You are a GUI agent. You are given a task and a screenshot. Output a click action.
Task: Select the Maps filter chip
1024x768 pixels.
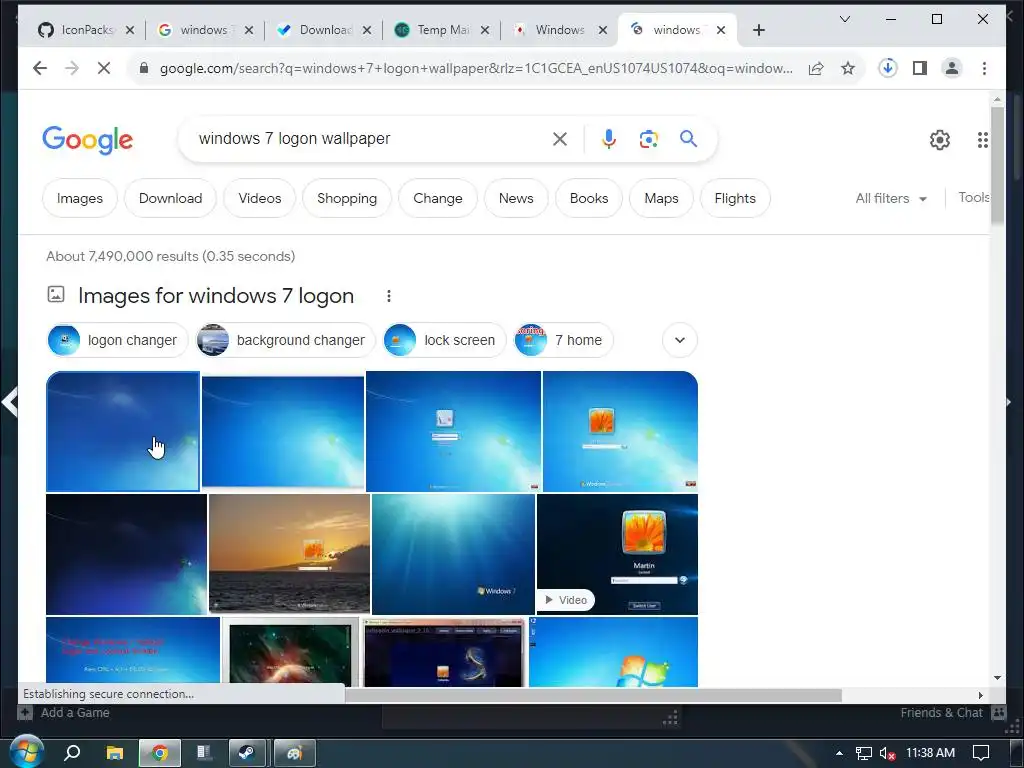coord(661,198)
